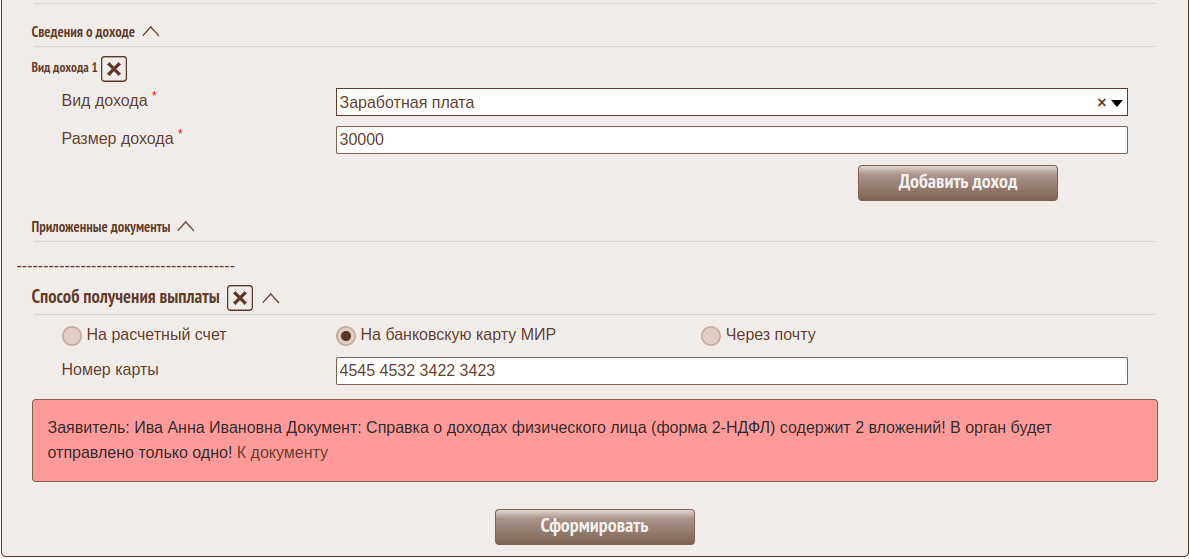Follow the К документу link

point(282,453)
